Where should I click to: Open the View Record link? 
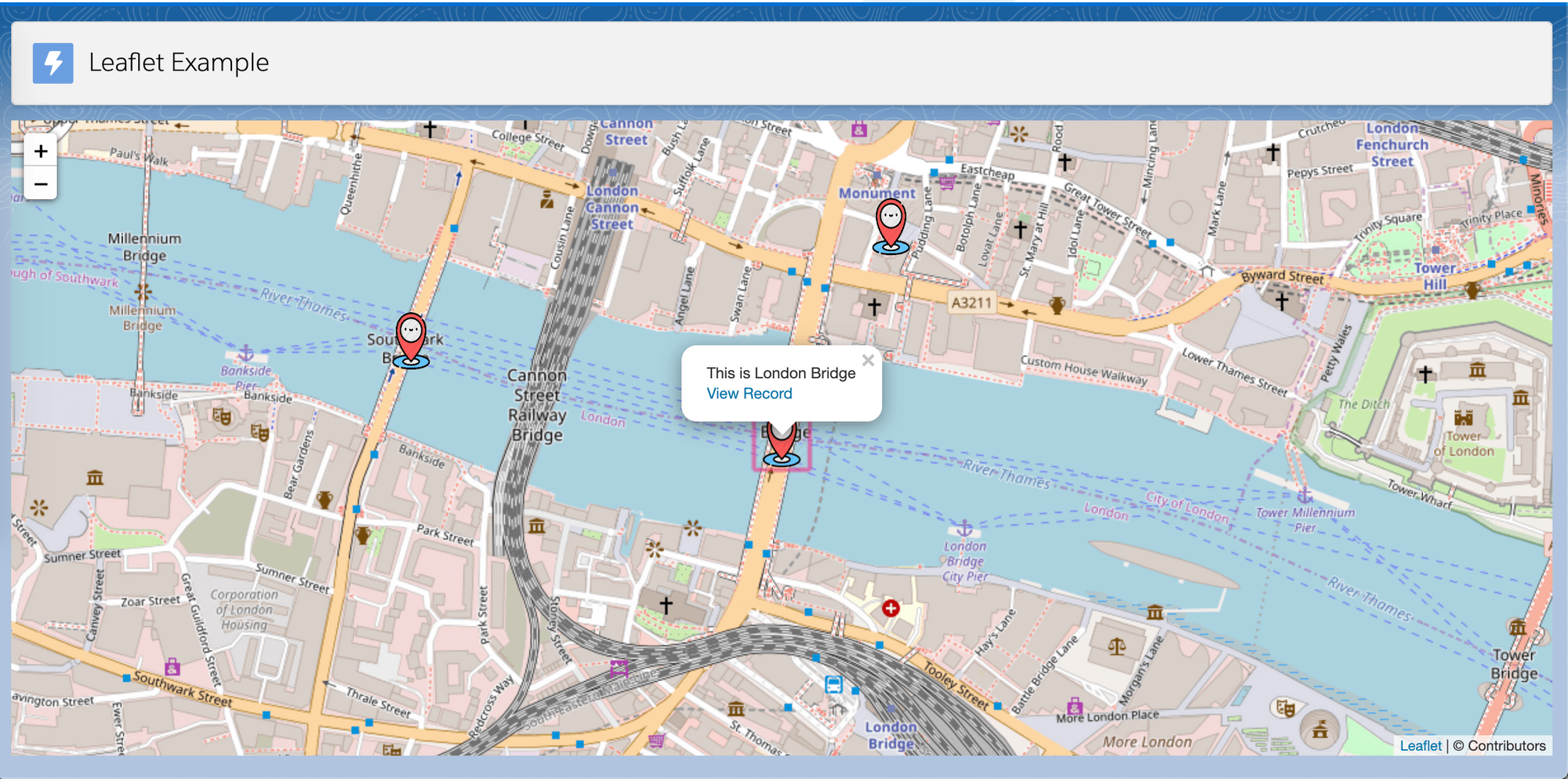(x=749, y=394)
